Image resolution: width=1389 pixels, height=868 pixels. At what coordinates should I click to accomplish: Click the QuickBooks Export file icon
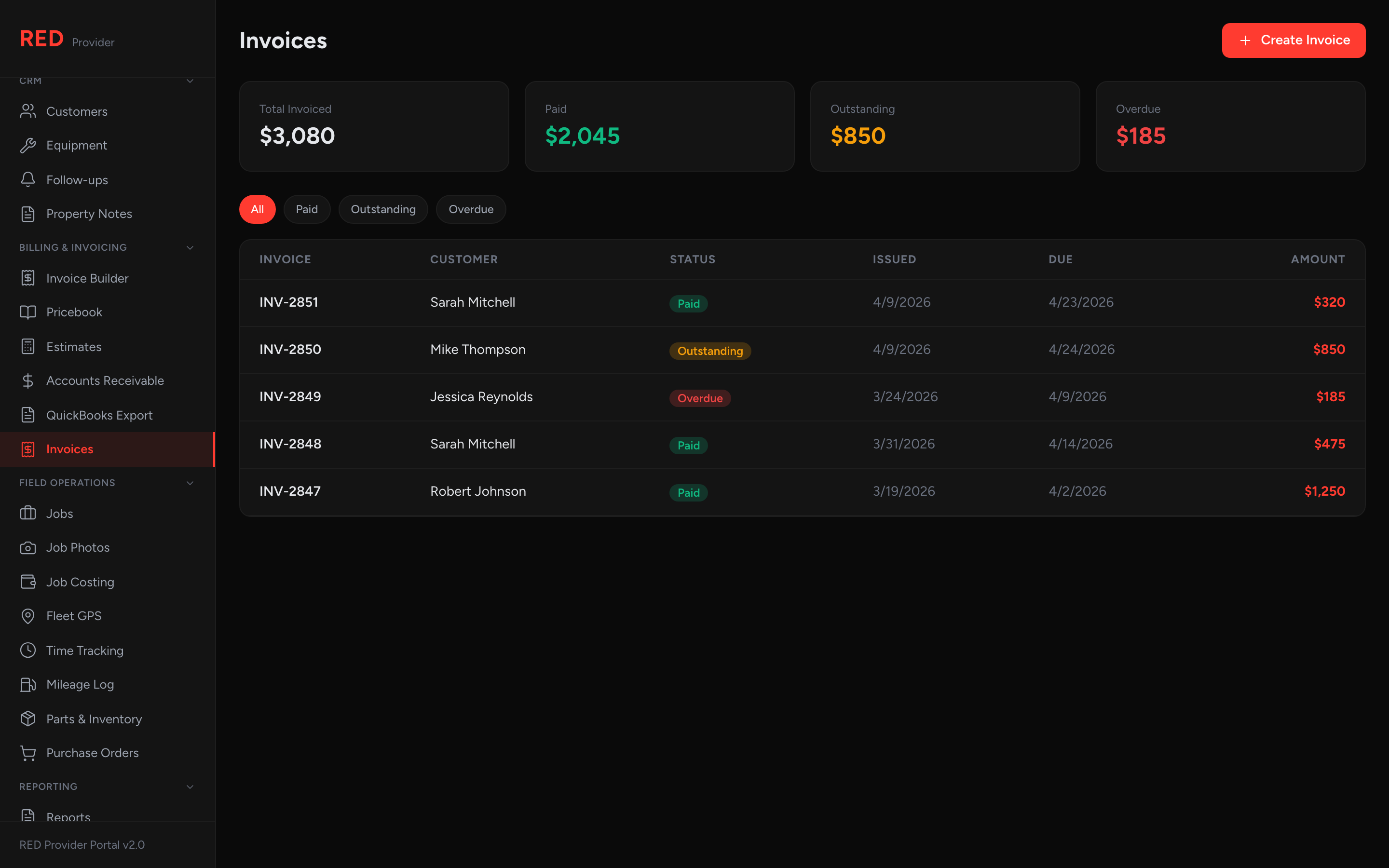(27, 415)
